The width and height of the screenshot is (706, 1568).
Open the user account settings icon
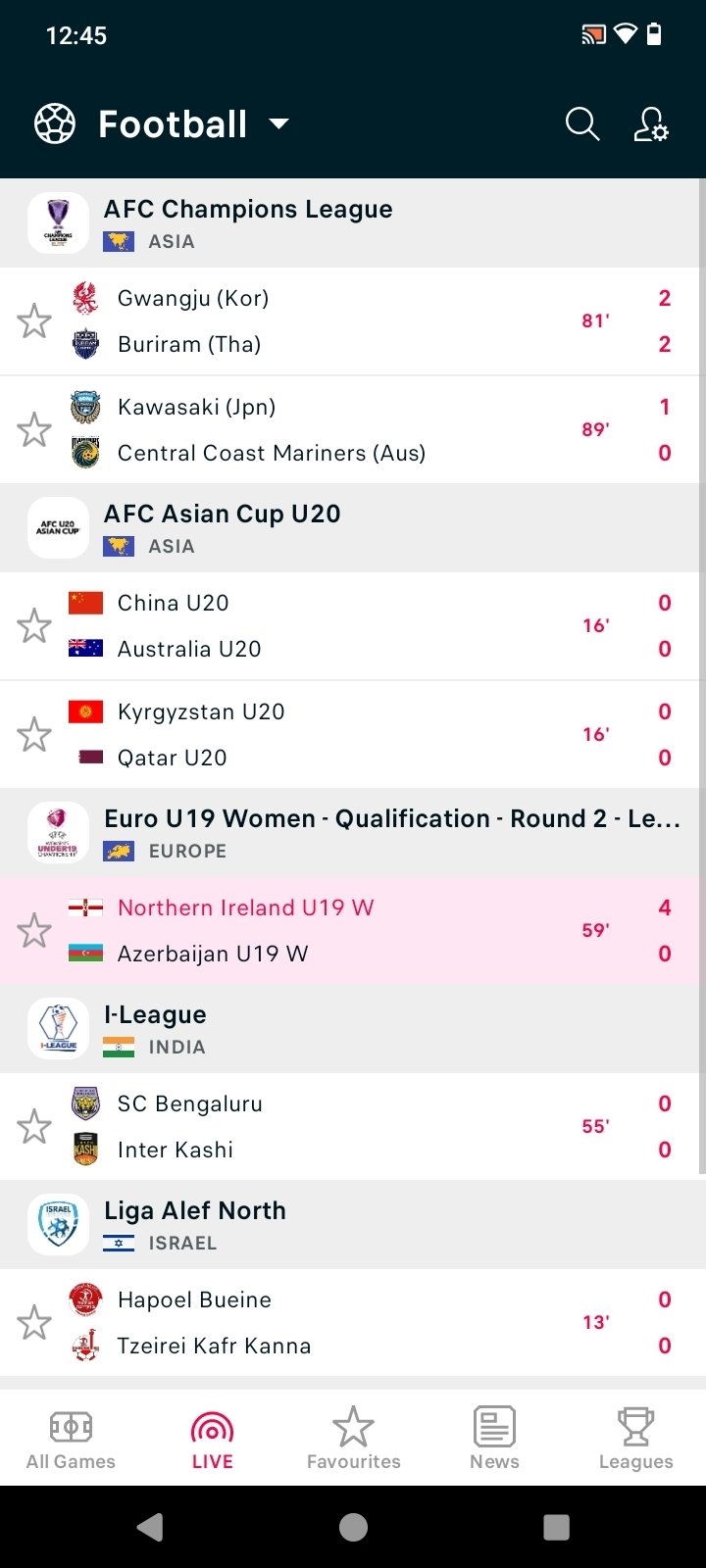point(651,124)
